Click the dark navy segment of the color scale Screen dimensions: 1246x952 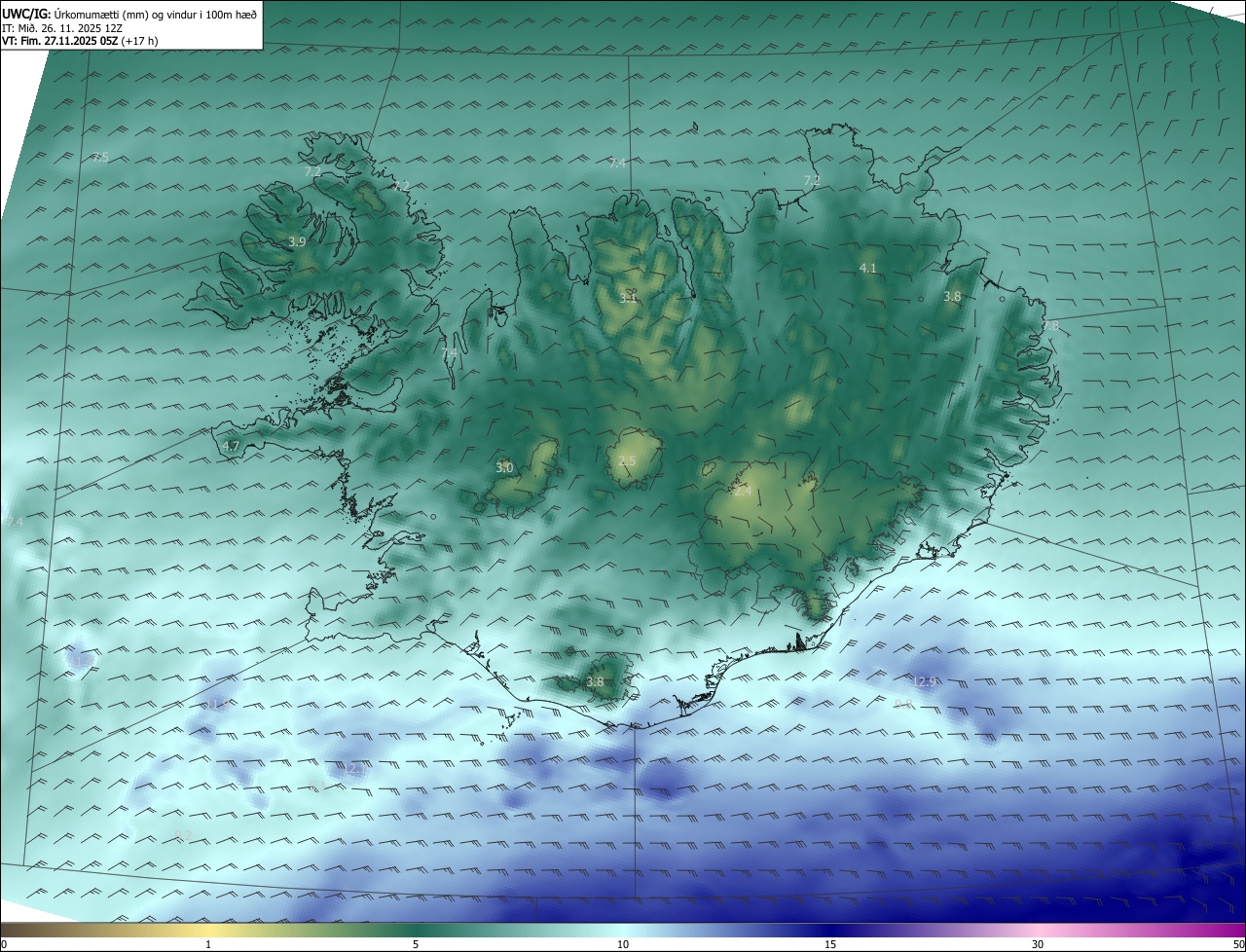830,931
